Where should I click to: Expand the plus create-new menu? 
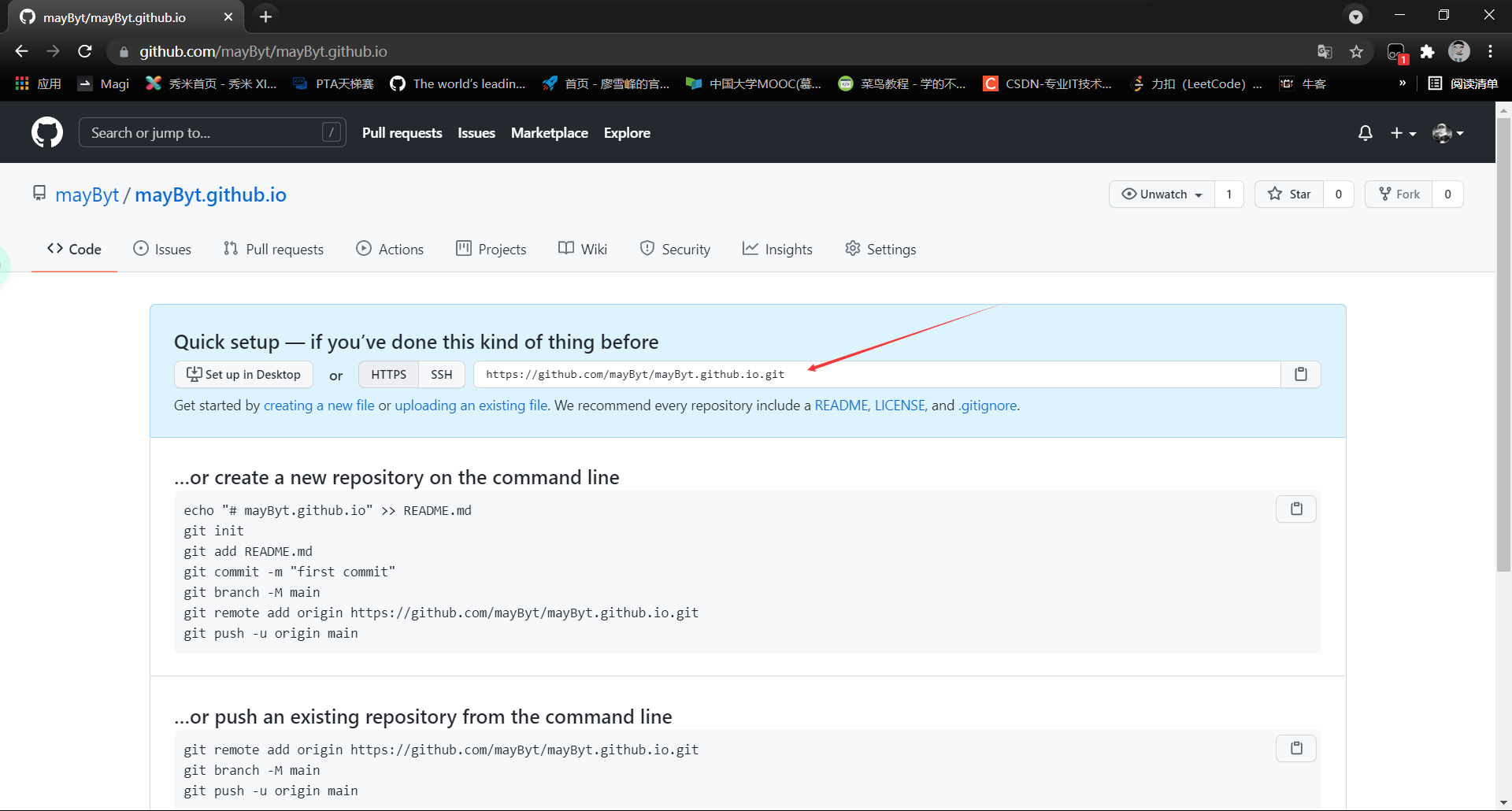click(x=1403, y=133)
